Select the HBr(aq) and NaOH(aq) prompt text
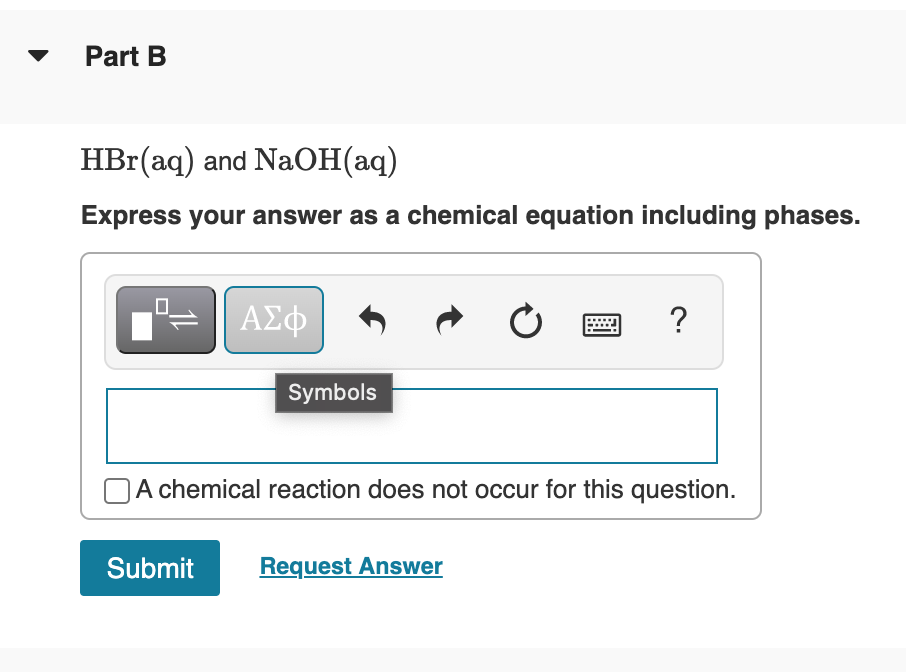 [239, 161]
